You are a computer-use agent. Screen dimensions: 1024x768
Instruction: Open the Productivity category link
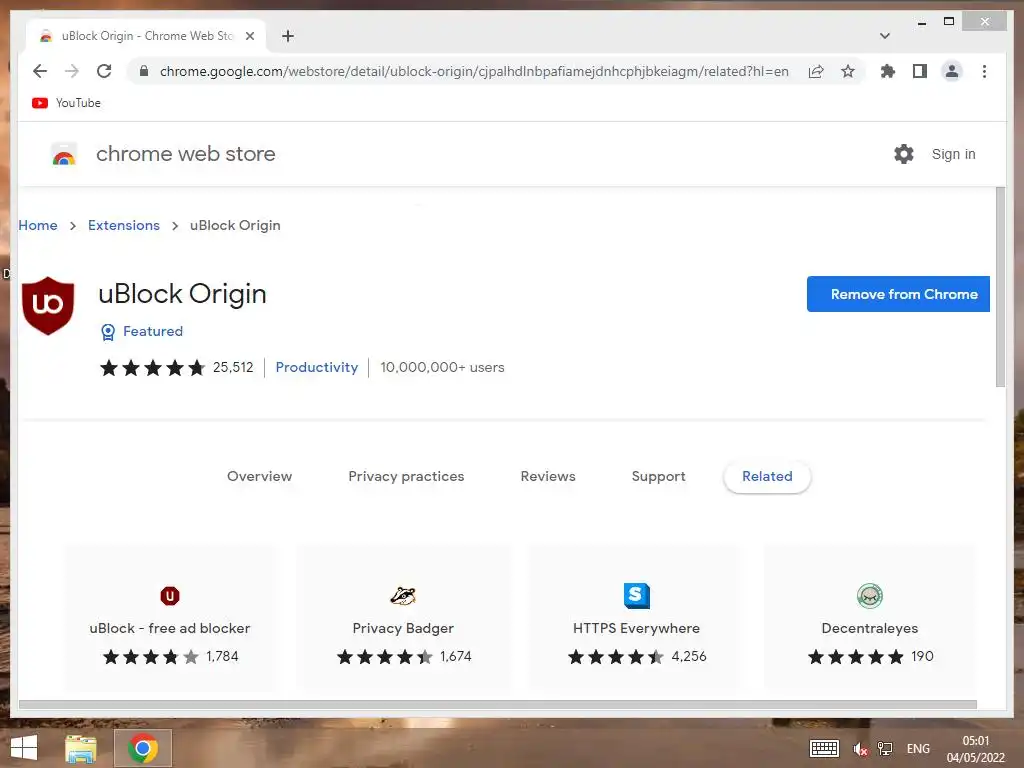(x=317, y=367)
